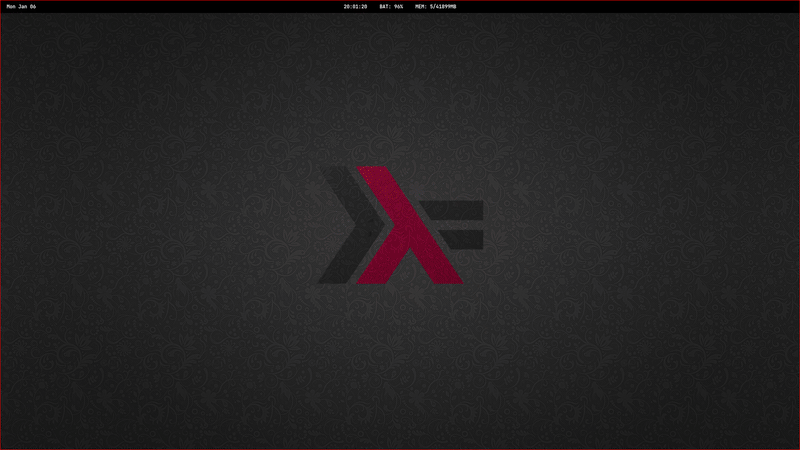Click the "BAT: 96%" battery indicator

pos(391,7)
